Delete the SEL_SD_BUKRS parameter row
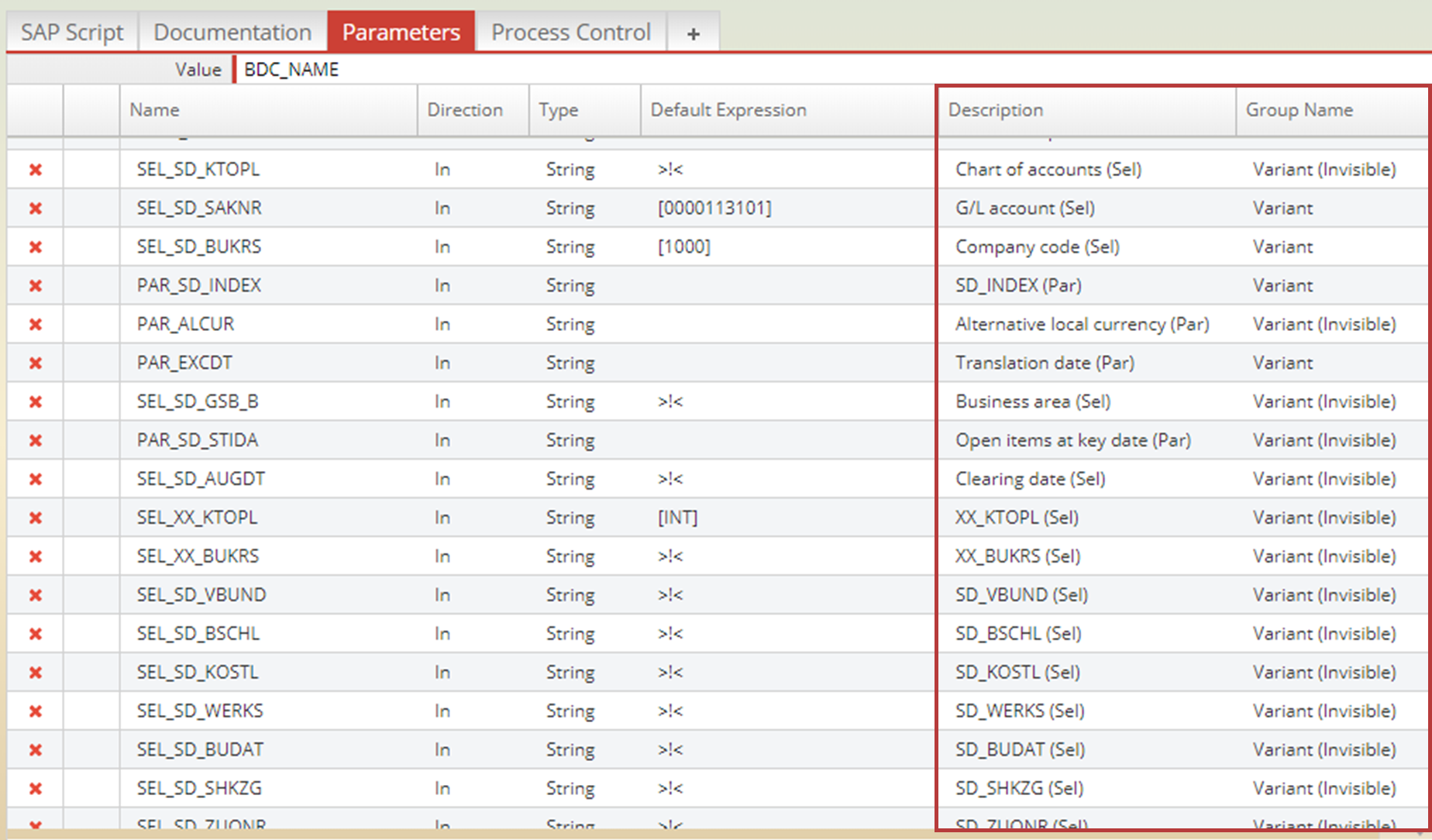The width and height of the screenshot is (1432, 840). pyautogui.click(x=36, y=247)
